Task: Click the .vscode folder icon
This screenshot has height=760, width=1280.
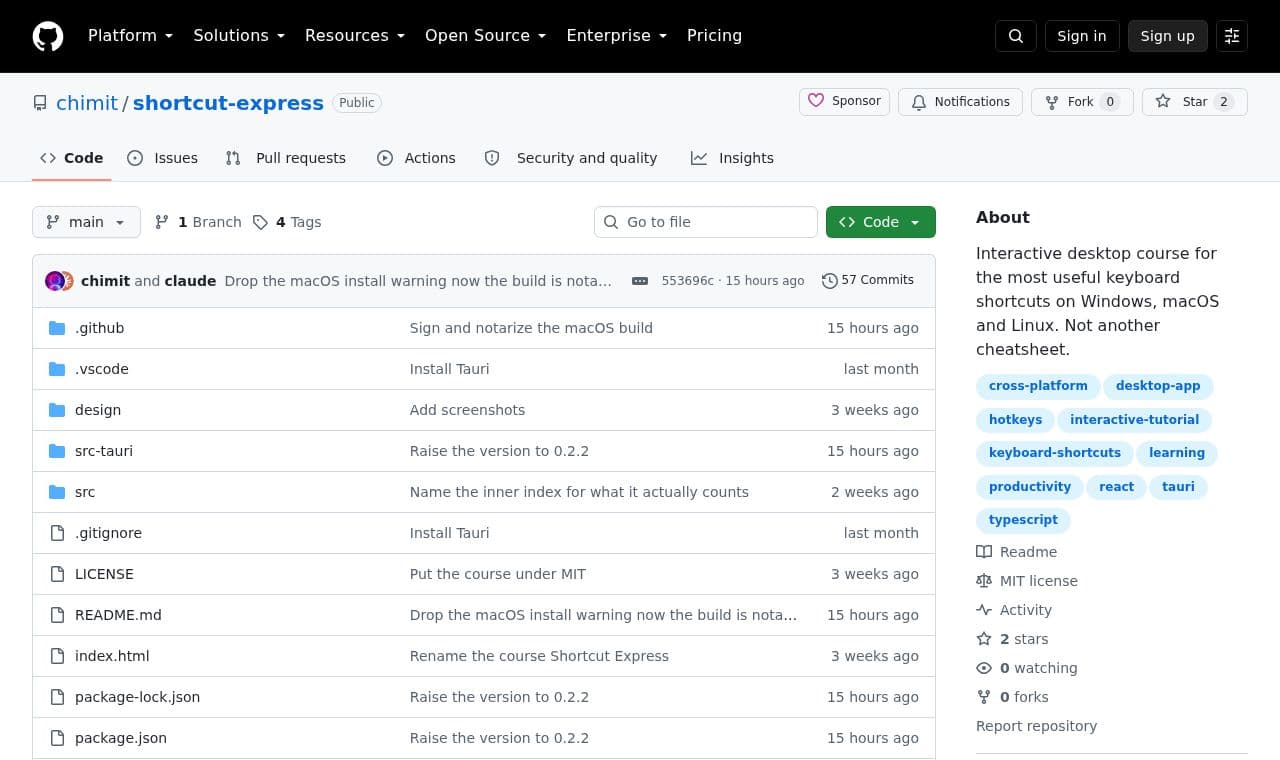Action: [57, 369]
